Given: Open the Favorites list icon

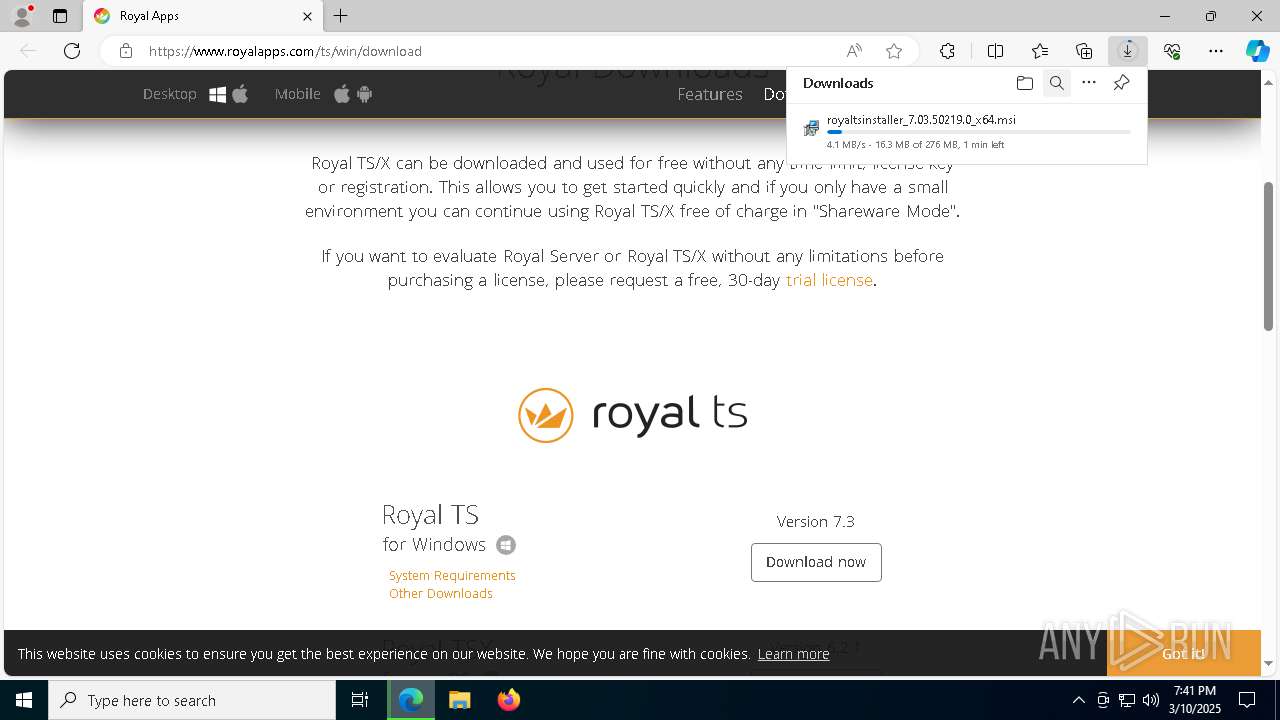Looking at the screenshot, I should [x=1040, y=51].
